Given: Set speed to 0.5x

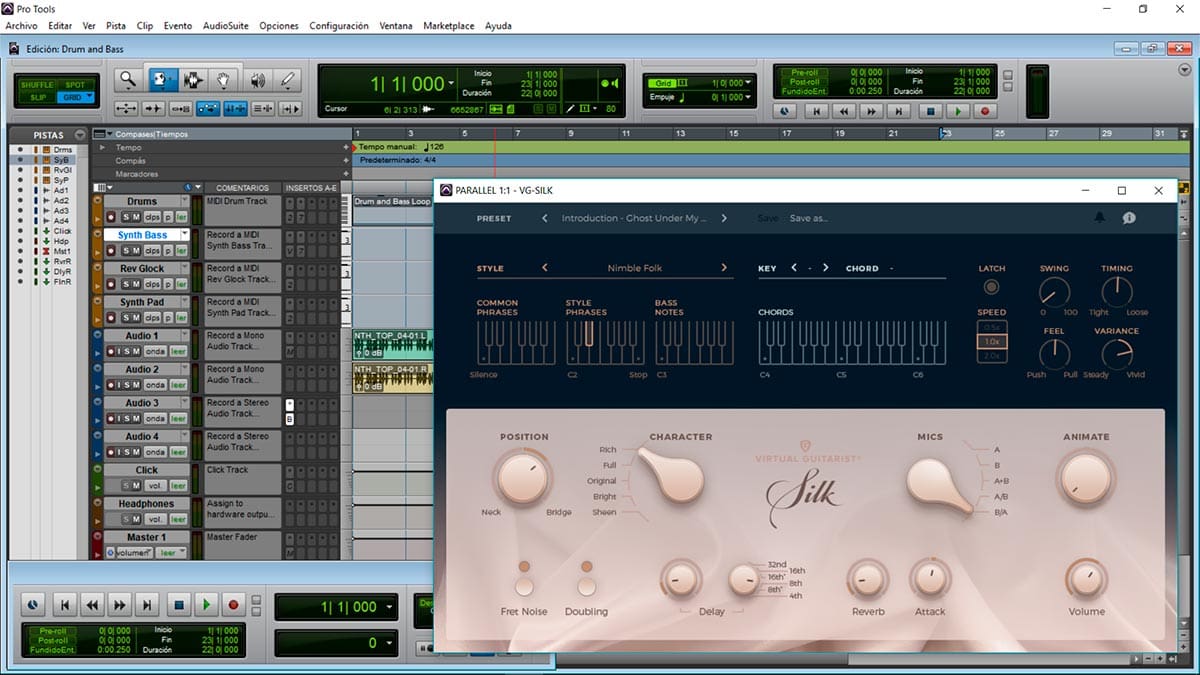Looking at the screenshot, I should pos(991,327).
